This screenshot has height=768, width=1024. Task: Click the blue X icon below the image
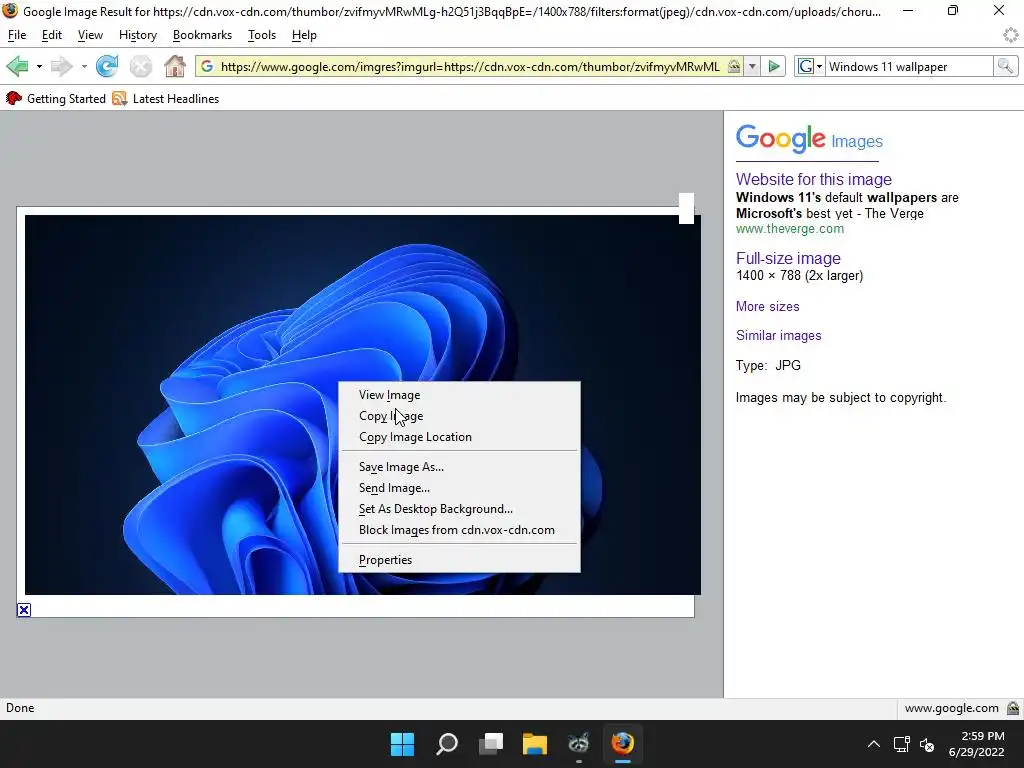pos(24,610)
